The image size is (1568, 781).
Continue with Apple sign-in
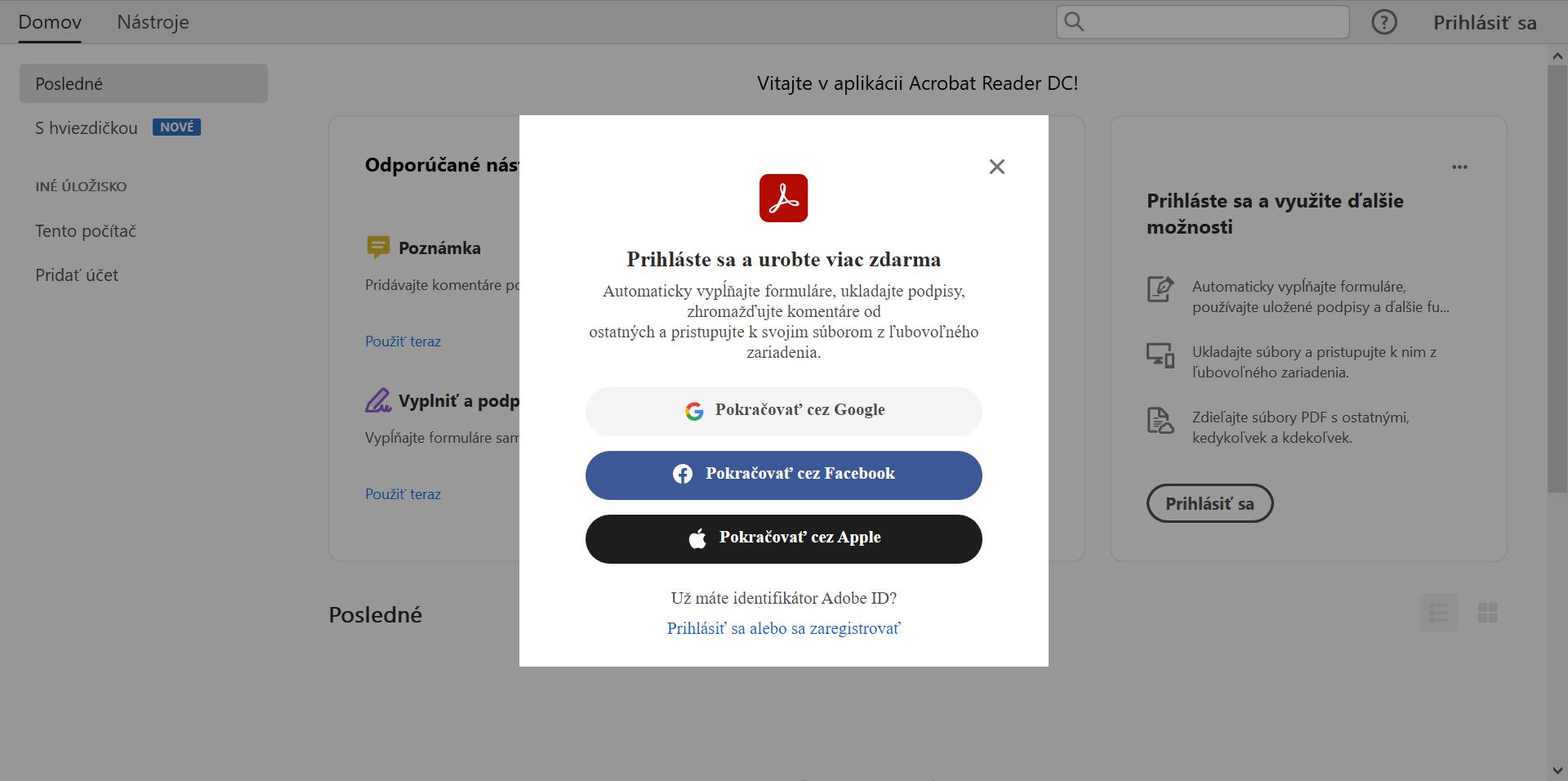[x=783, y=538]
